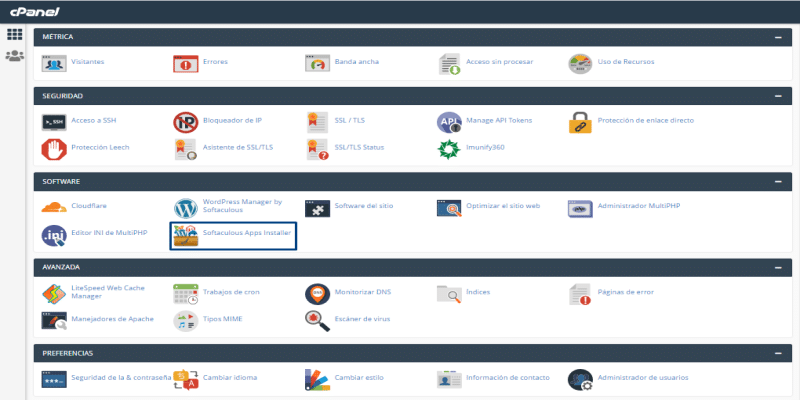The image size is (800, 400).
Task: Click the Monitorizar DNS icon
Action: tap(317, 294)
